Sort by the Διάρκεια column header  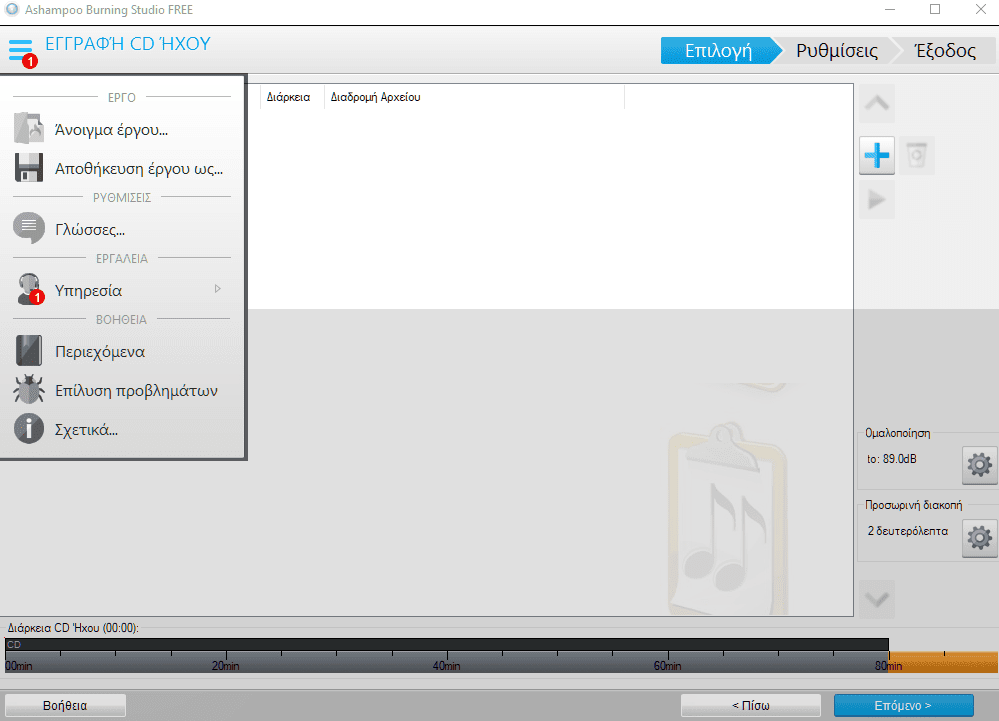pos(289,97)
